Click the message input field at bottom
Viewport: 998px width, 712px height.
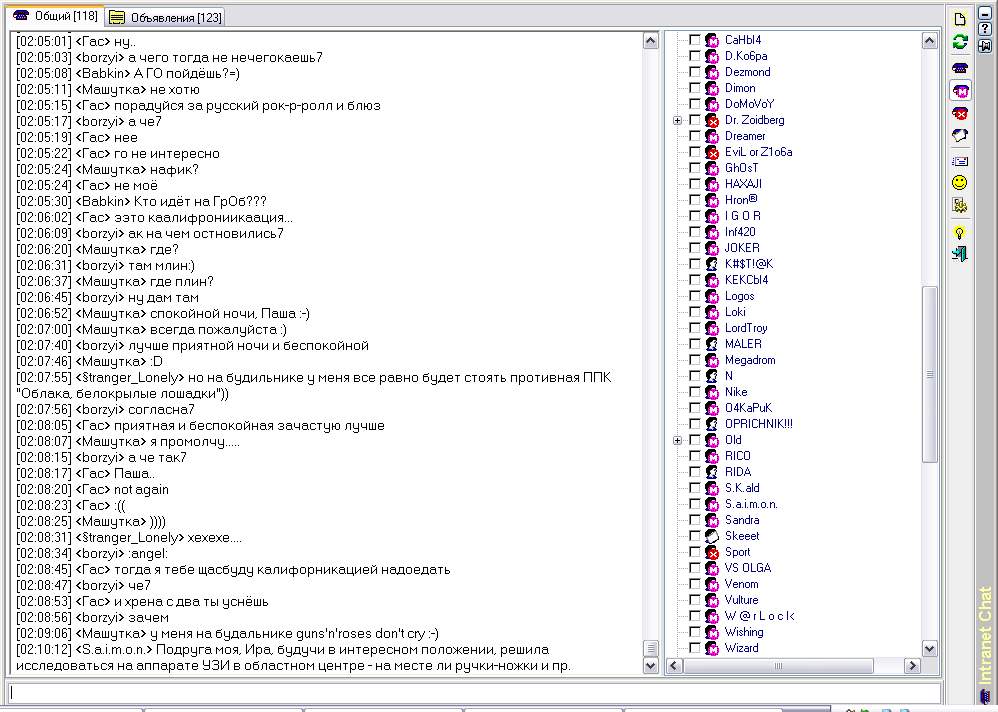point(474,692)
